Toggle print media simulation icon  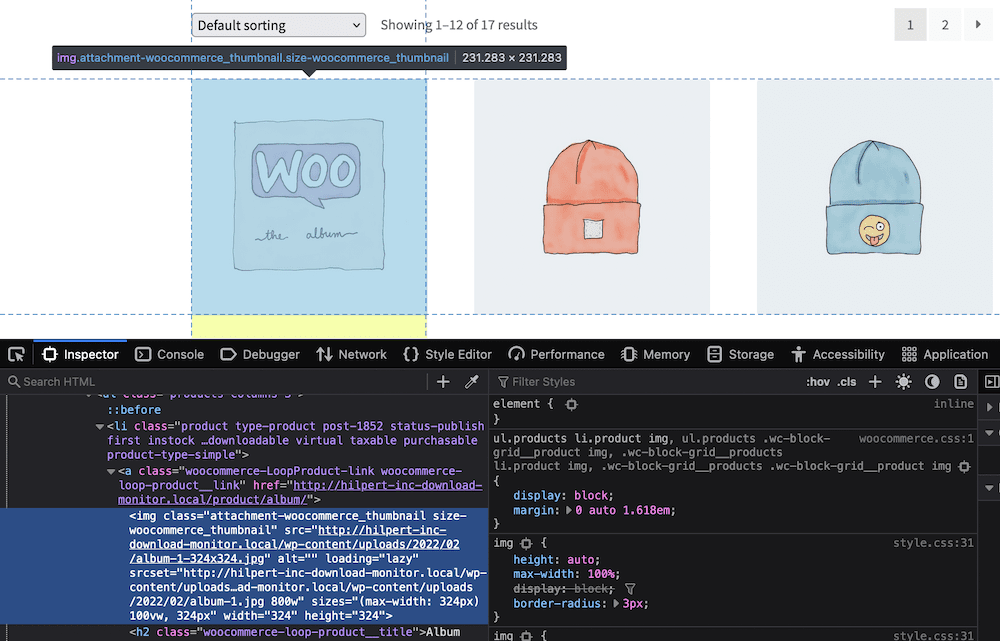[x=960, y=382]
